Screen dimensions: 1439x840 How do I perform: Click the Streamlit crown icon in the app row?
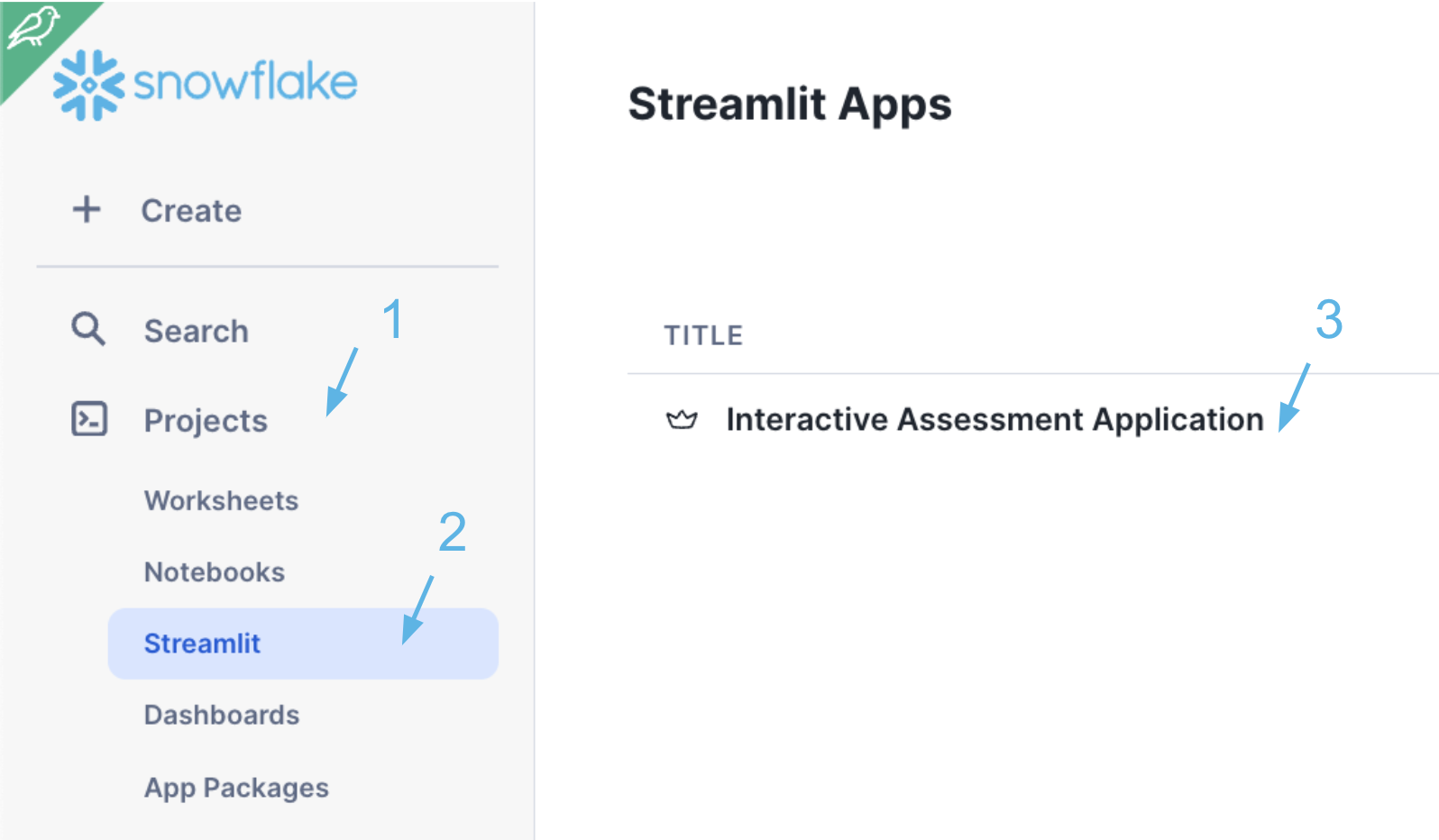coord(682,420)
